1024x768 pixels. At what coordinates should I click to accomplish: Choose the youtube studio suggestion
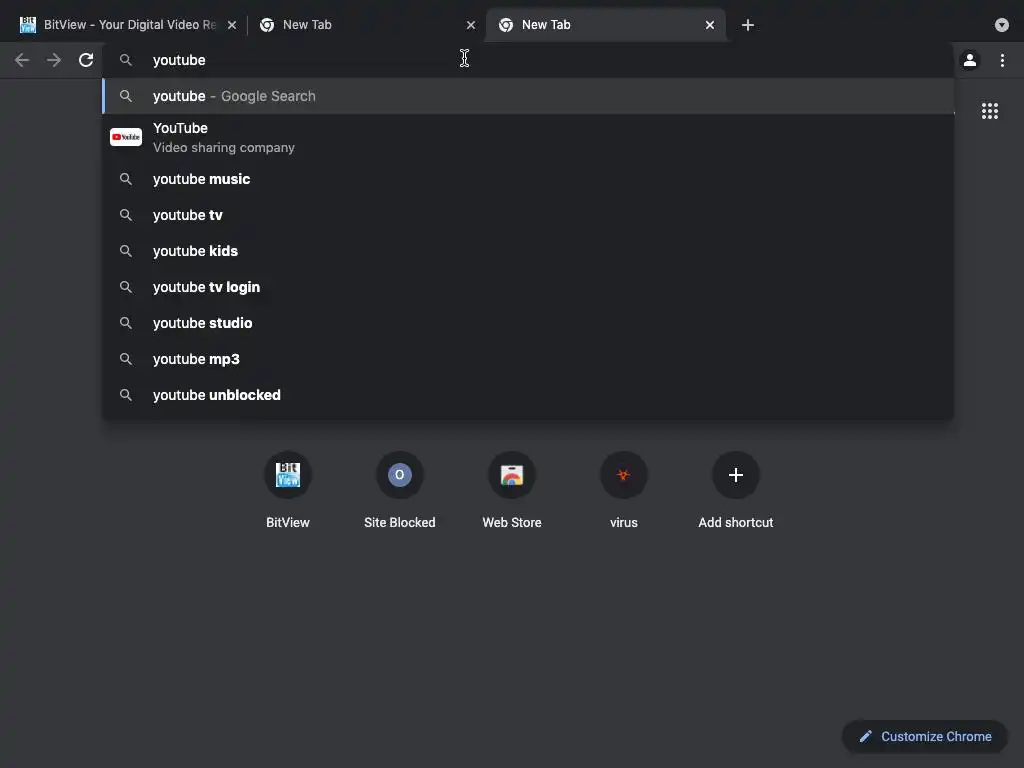528,323
